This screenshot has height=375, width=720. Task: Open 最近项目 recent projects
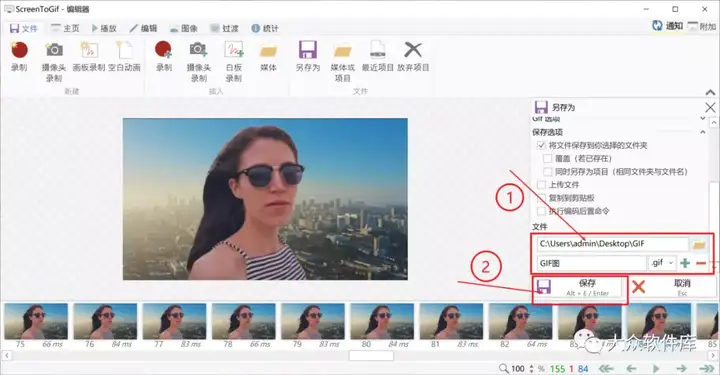coord(377,56)
